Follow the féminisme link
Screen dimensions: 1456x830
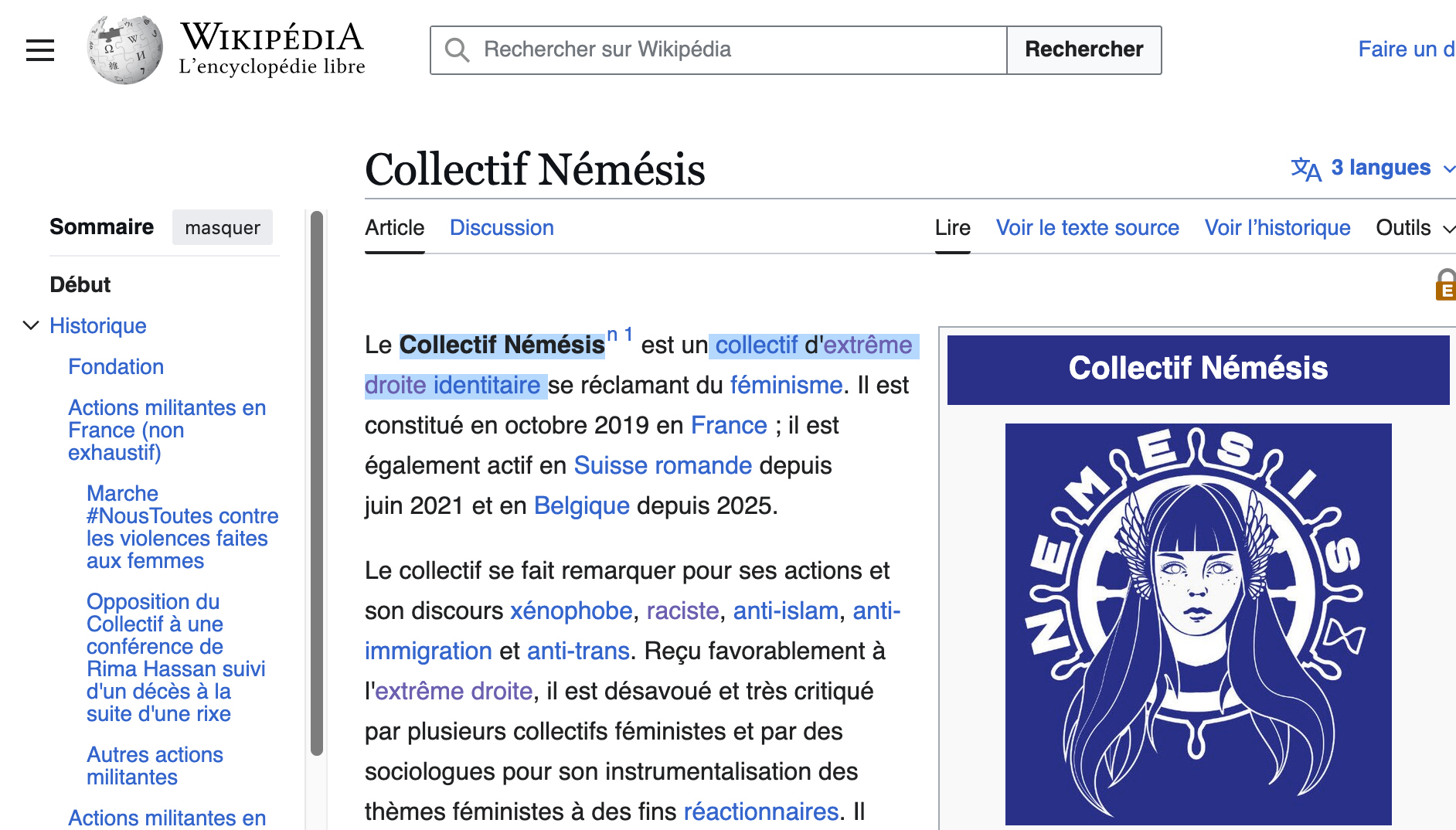[786, 385]
